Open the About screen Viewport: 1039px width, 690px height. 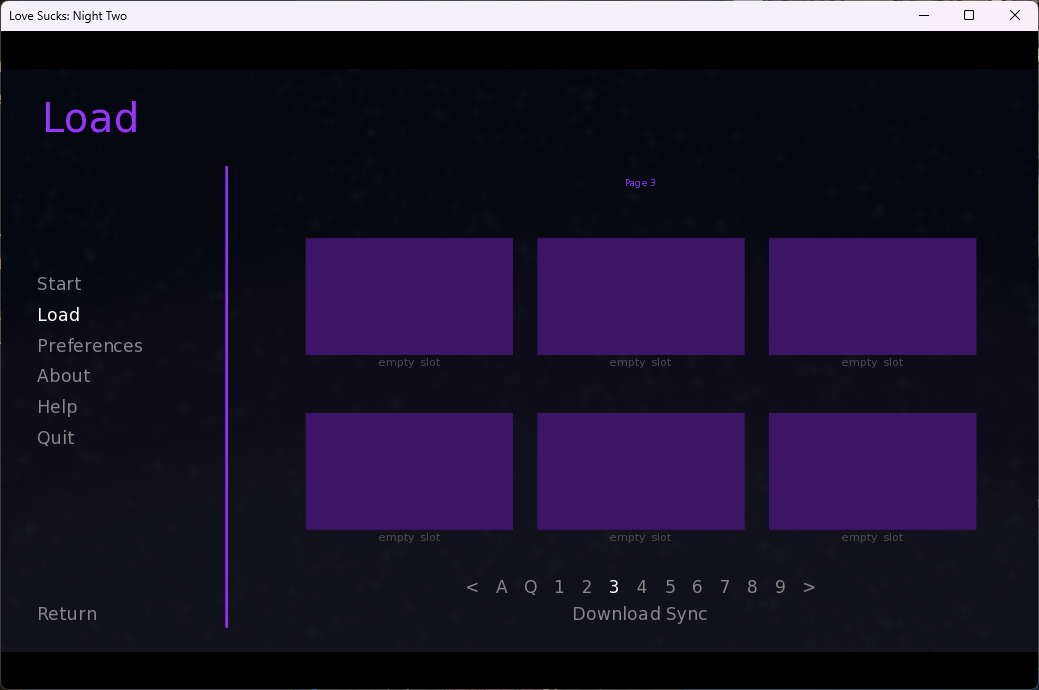click(x=64, y=376)
